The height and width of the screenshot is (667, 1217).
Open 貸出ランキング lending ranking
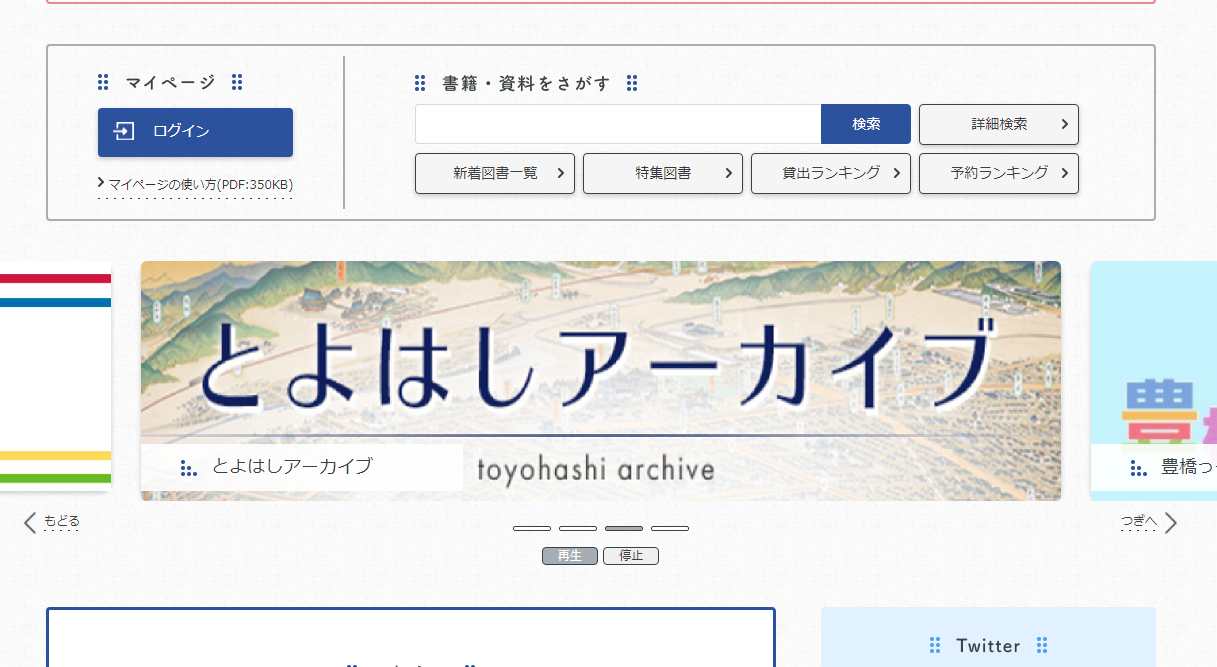pos(831,173)
